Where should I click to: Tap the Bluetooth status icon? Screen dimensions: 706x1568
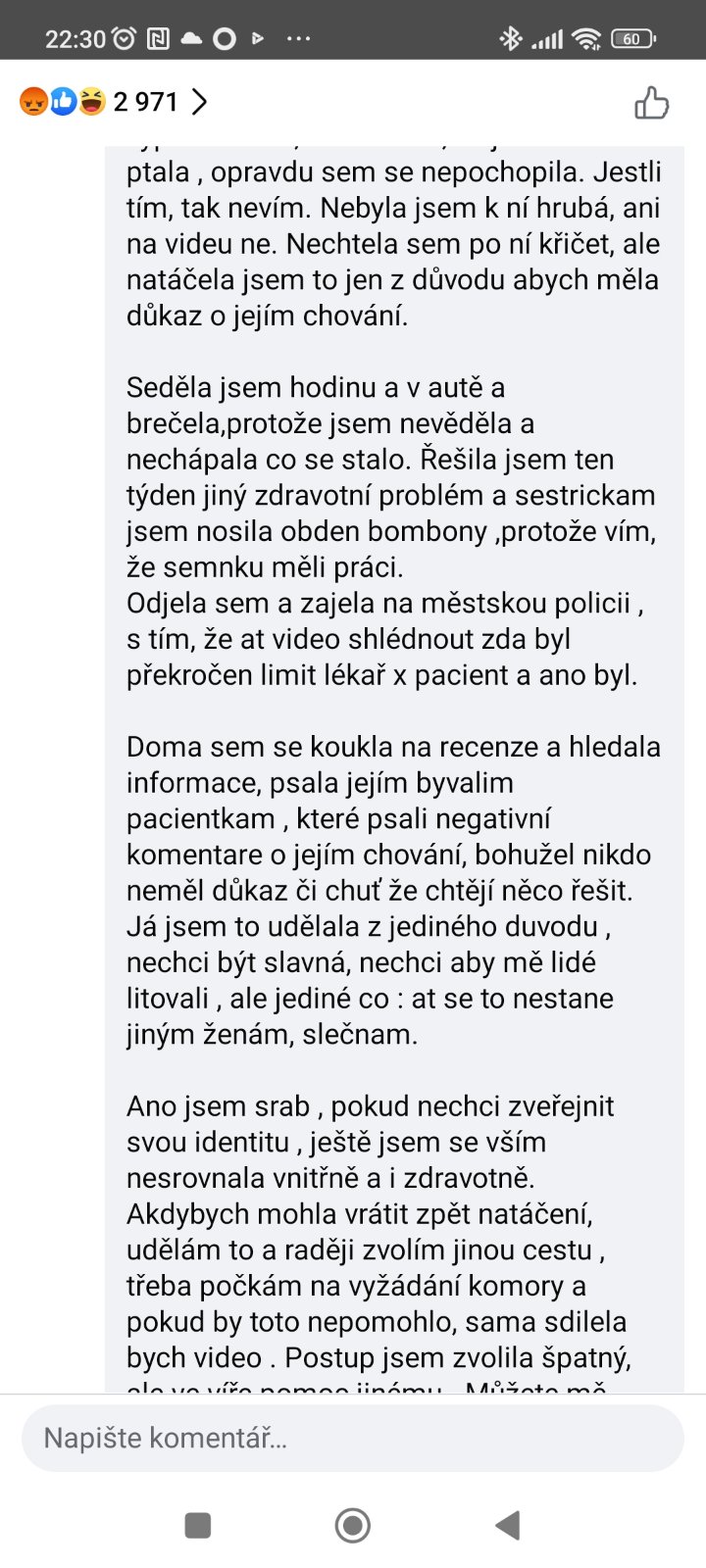tap(511, 39)
